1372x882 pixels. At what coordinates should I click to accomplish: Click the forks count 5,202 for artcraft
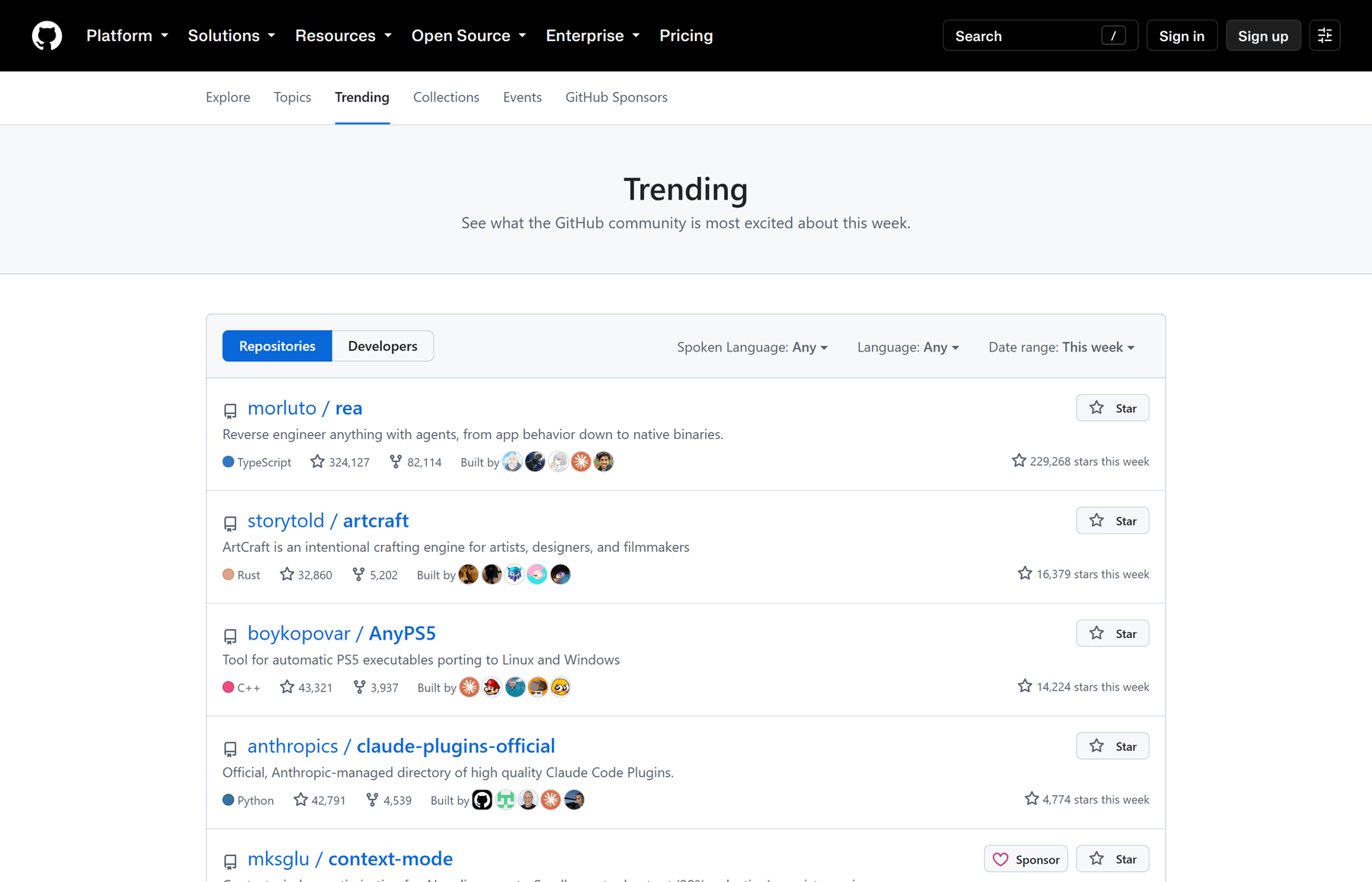(375, 575)
